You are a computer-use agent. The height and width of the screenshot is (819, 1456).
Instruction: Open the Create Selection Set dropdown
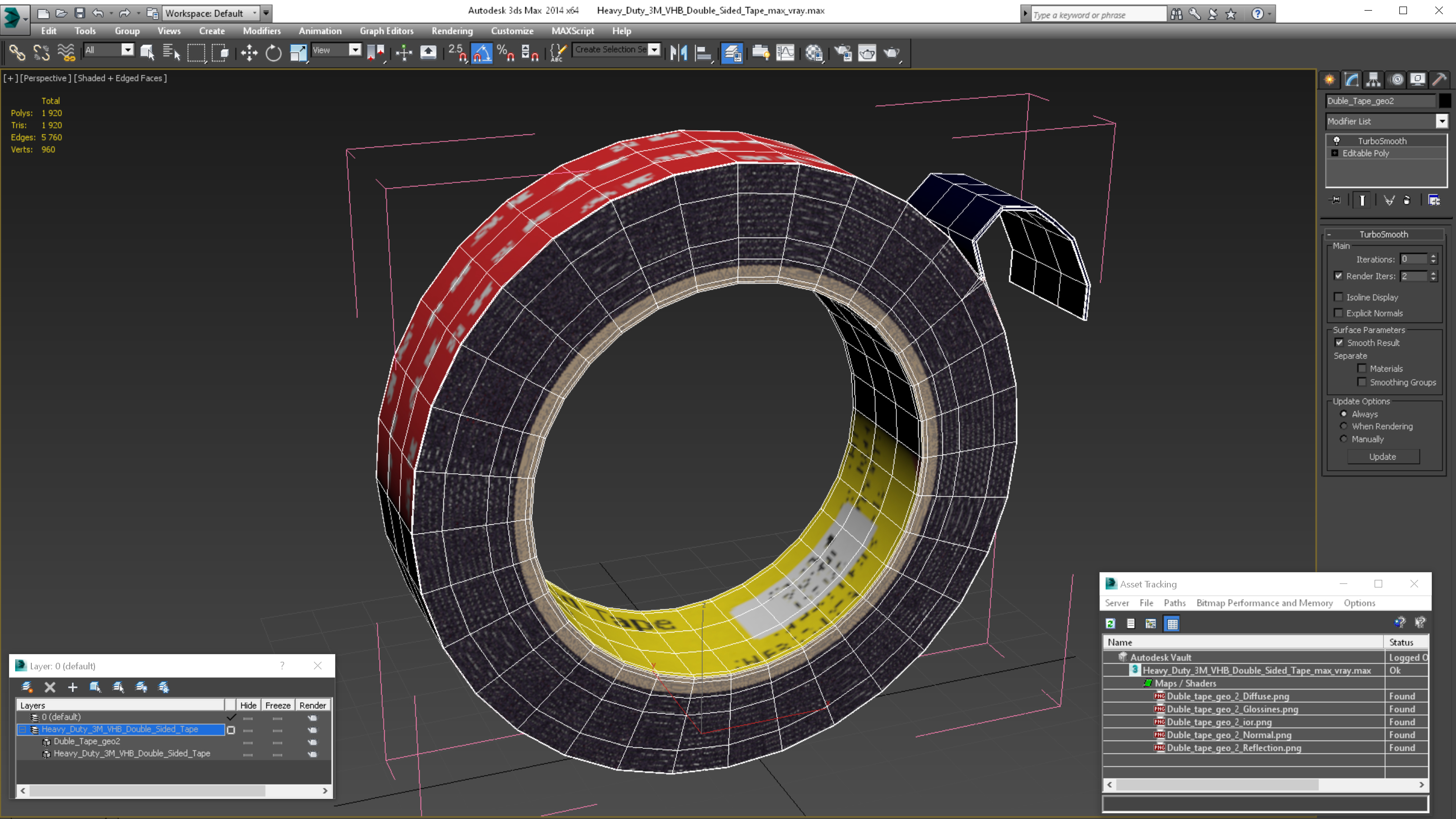point(654,50)
